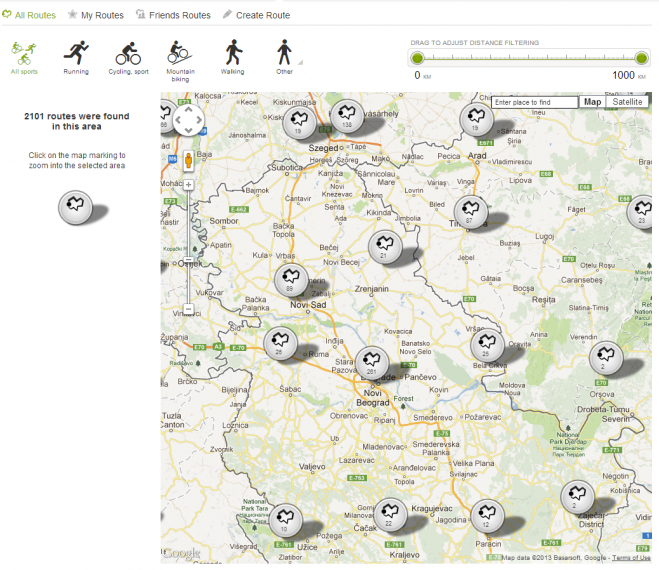Click 'Drag to adjust distance filtering' label
The height and width of the screenshot is (570, 659).
point(474,42)
